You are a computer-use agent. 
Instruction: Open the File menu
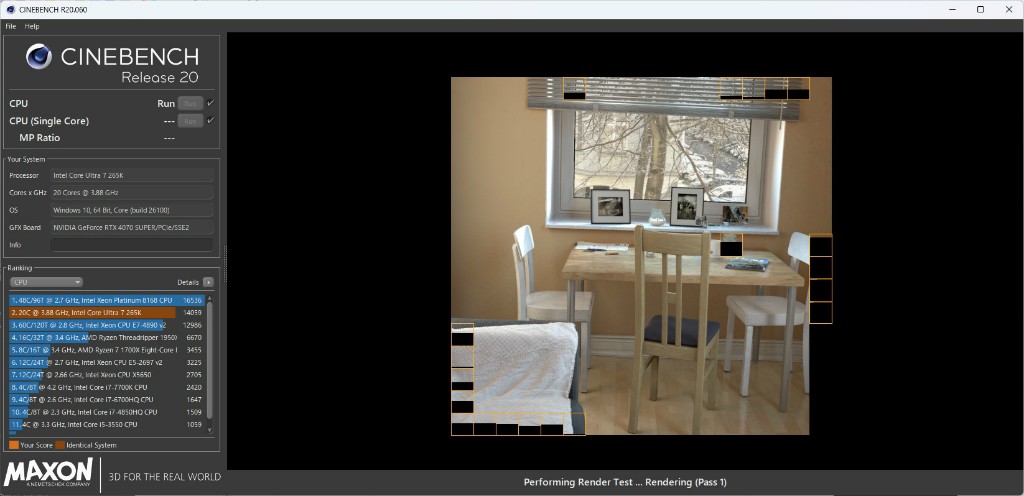point(10,26)
